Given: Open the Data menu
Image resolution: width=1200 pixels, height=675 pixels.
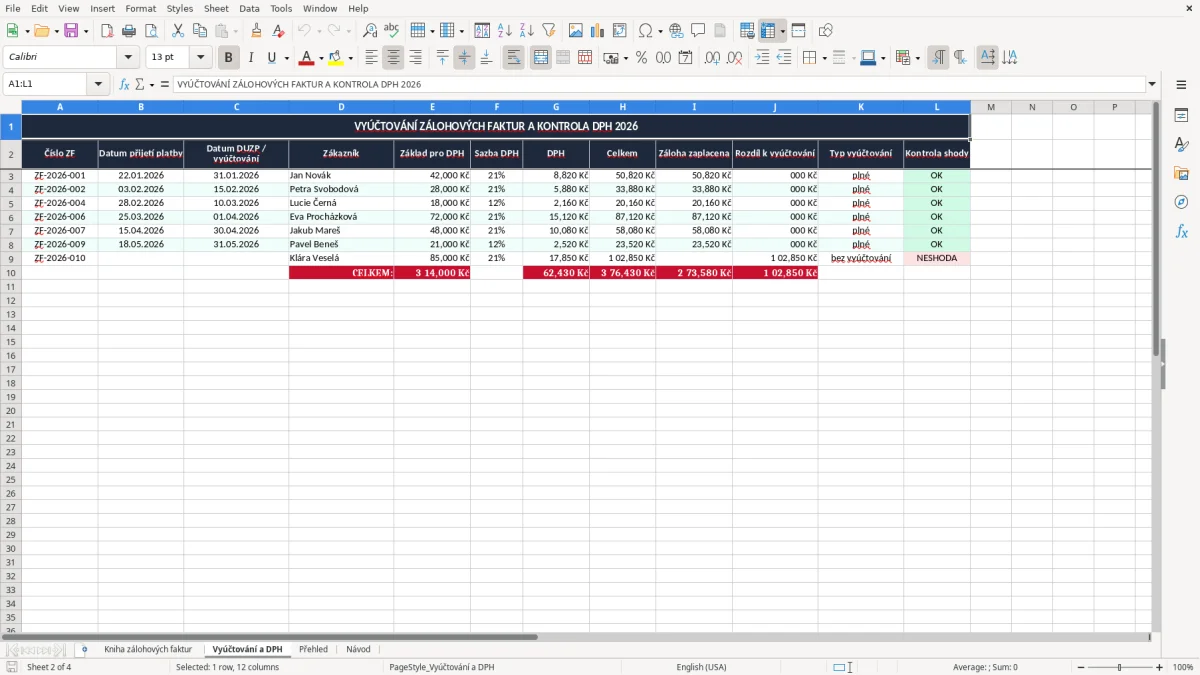Looking at the screenshot, I should [x=249, y=8].
